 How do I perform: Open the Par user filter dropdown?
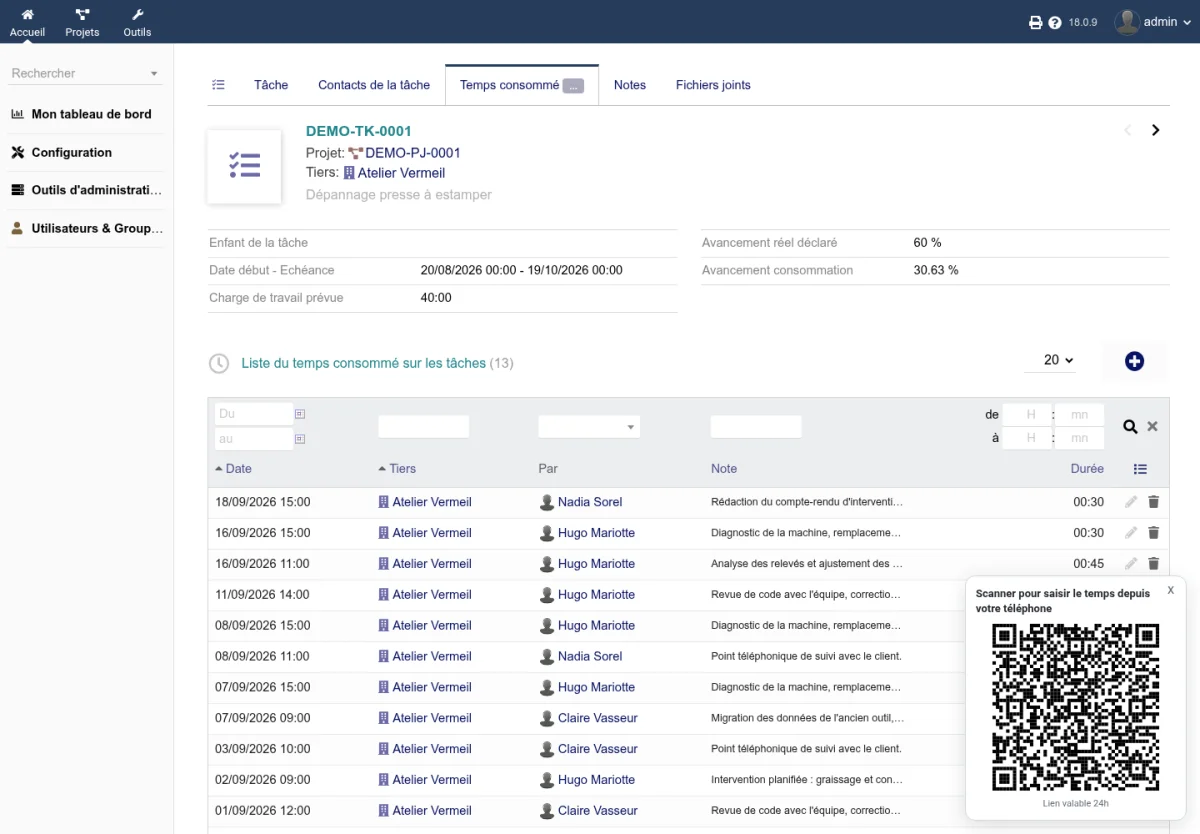[x=589, y=427]
